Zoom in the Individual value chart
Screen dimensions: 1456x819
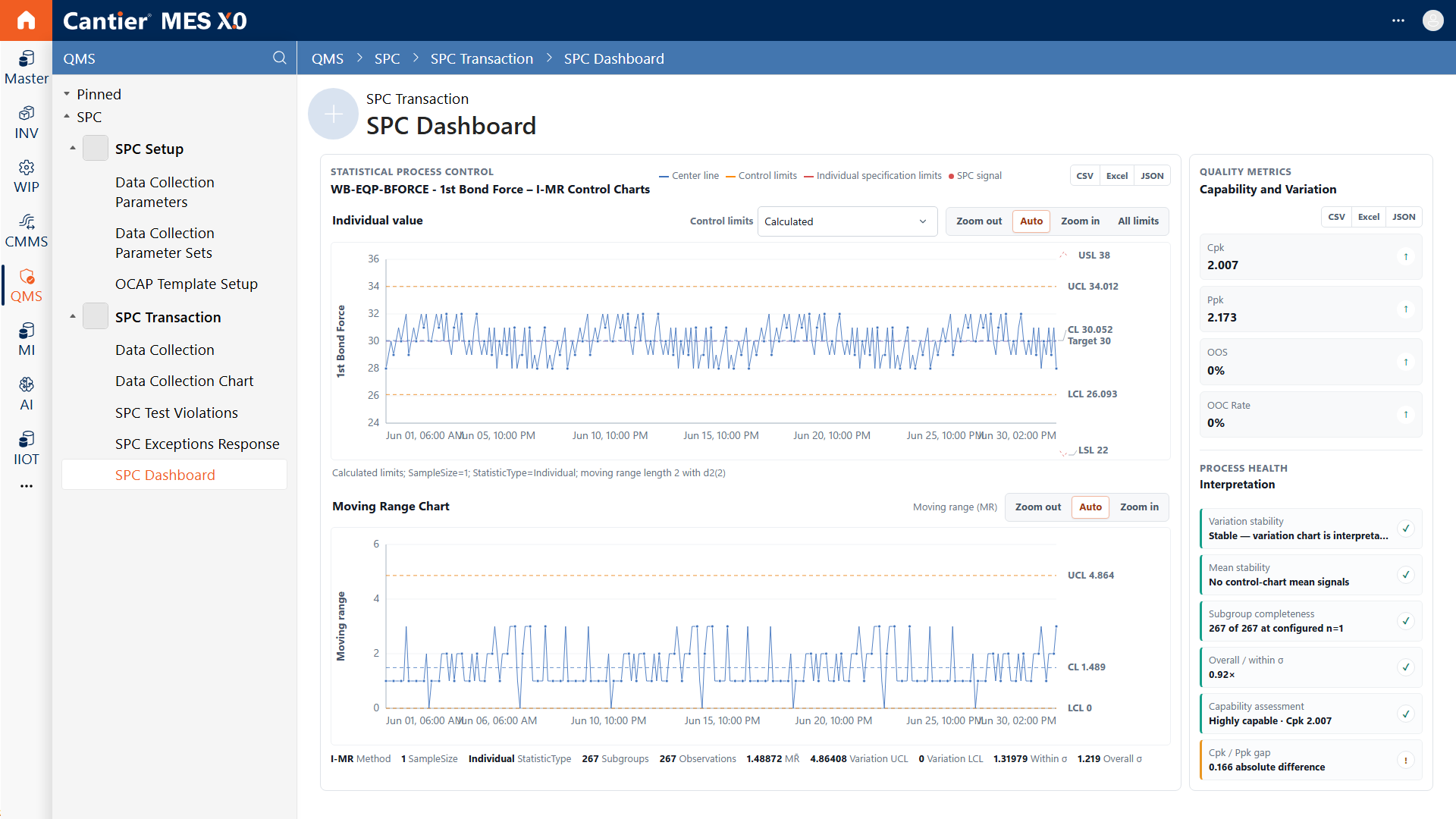point(1080,221)
